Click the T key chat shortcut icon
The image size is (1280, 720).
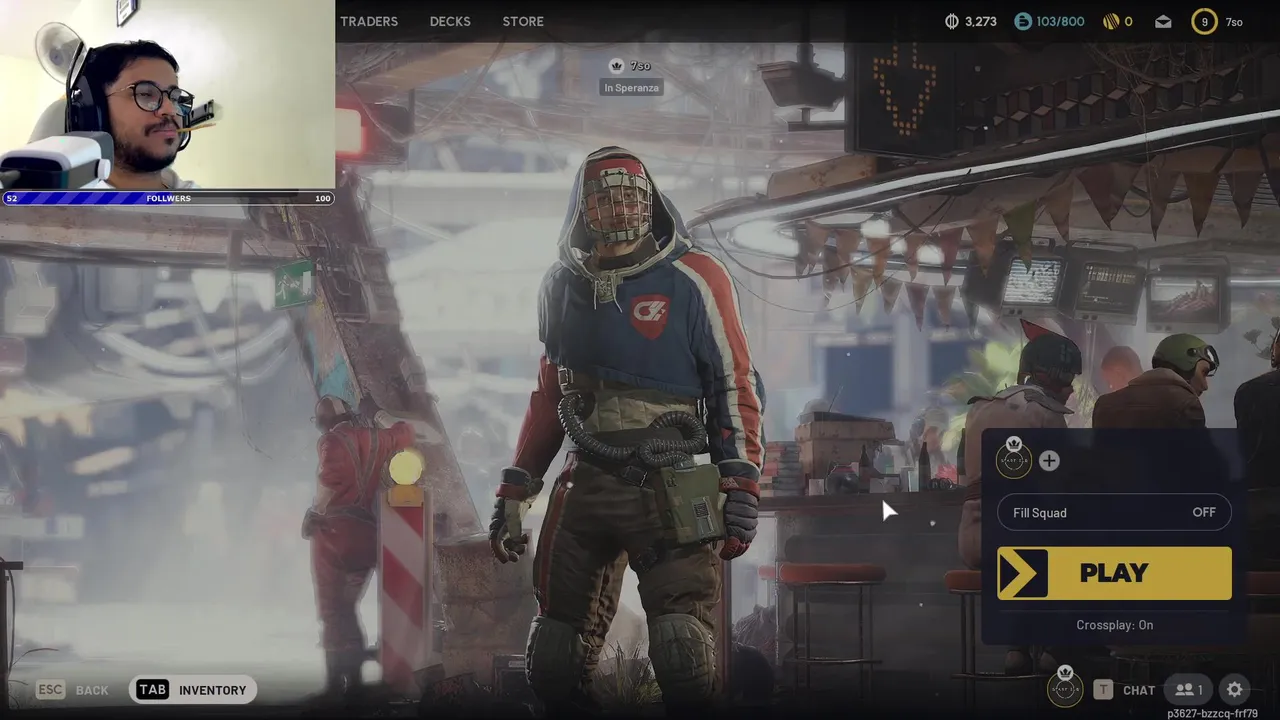(x=1103, y=690)
